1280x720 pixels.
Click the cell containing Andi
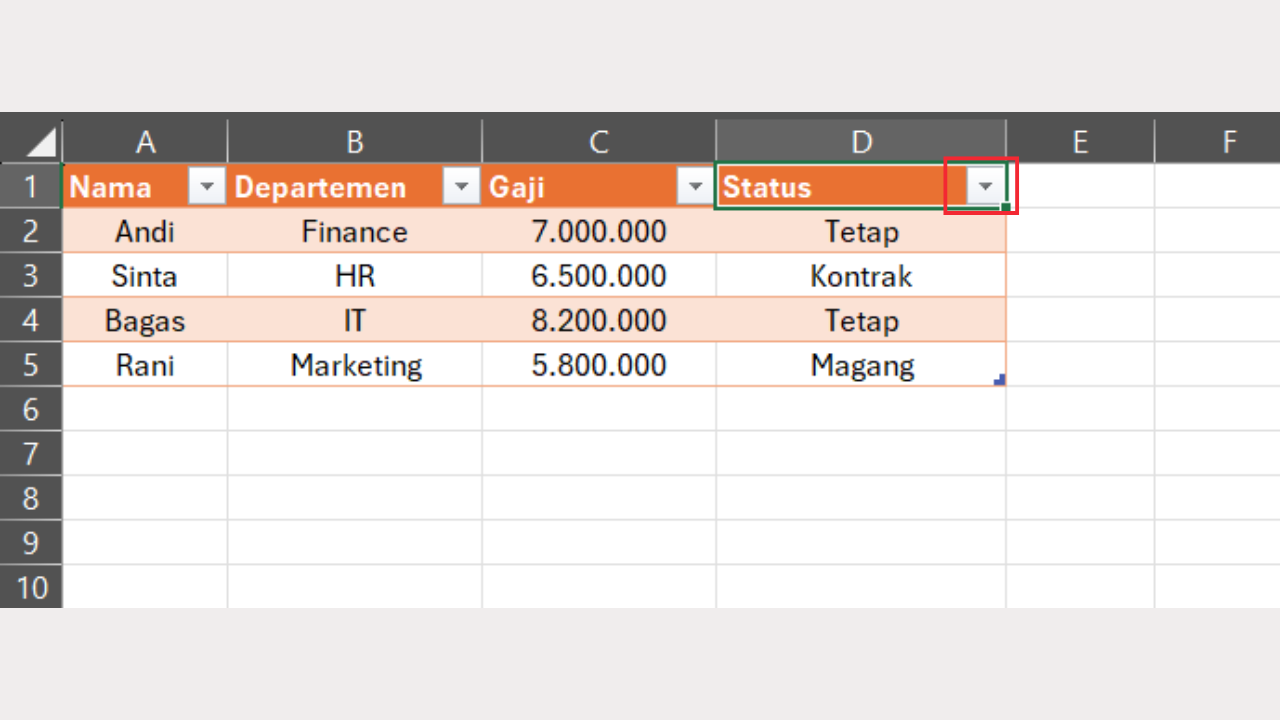click(145, 231)
